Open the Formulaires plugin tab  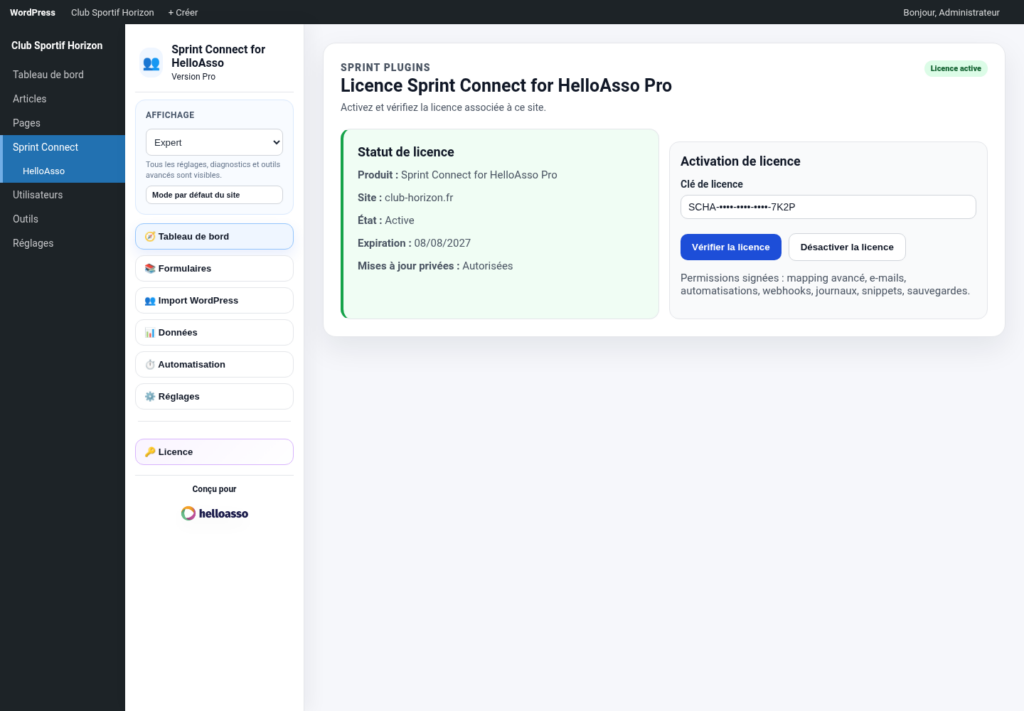[x=214, y=268]
